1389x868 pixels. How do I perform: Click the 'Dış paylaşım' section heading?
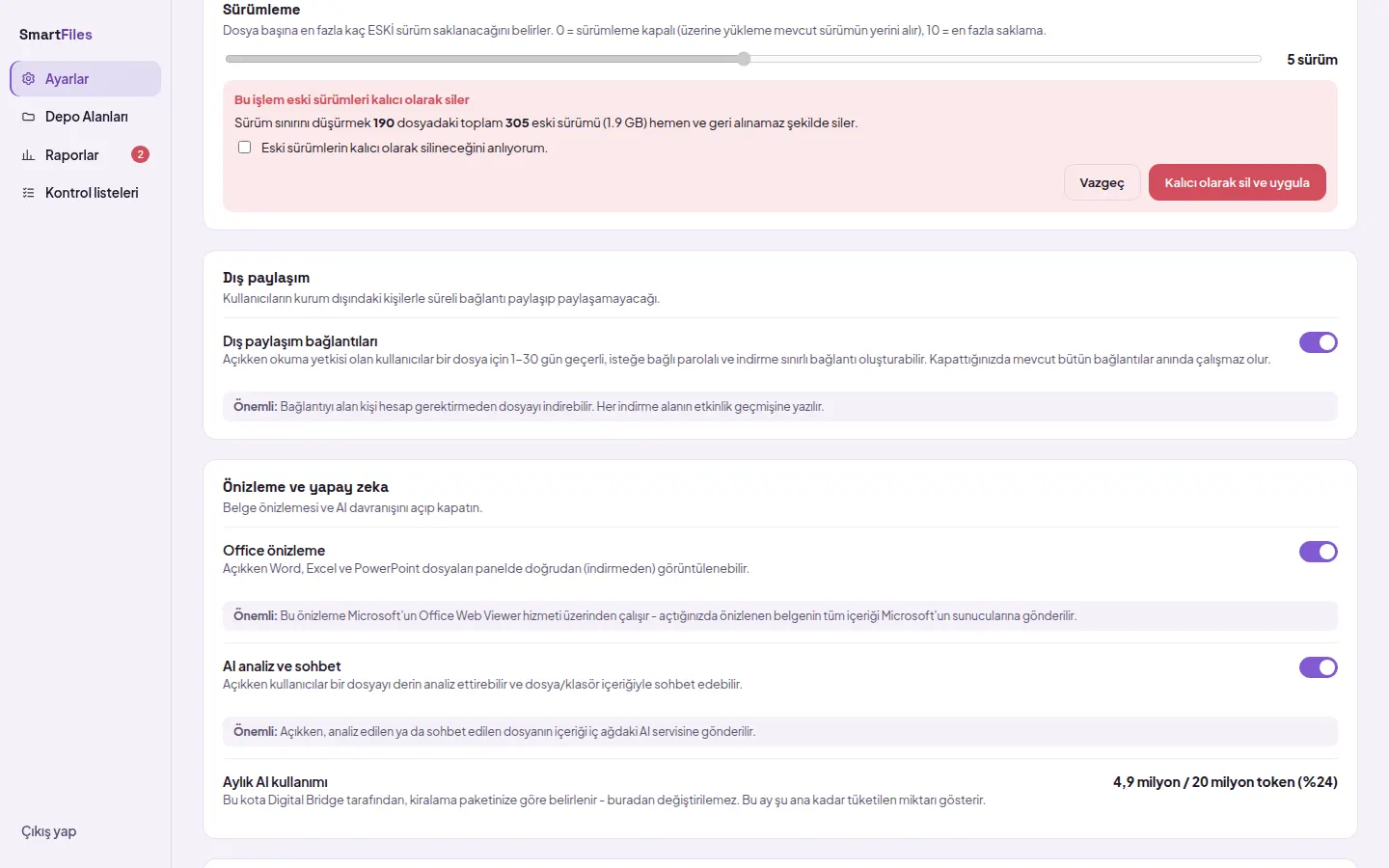(x=266, y=278)
